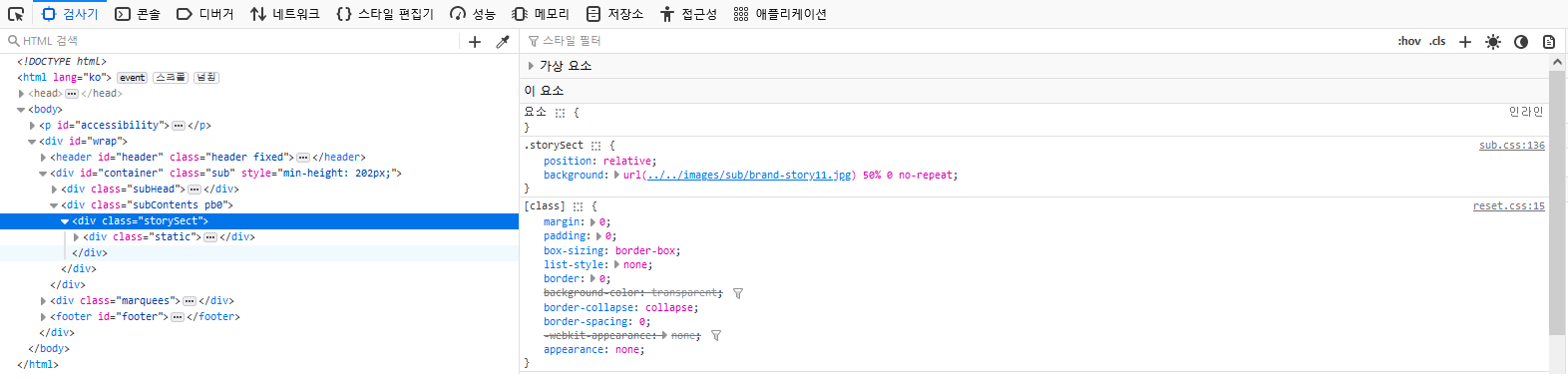
Task: Open the 검사기 inspector tab
Action: pos(70,14)
